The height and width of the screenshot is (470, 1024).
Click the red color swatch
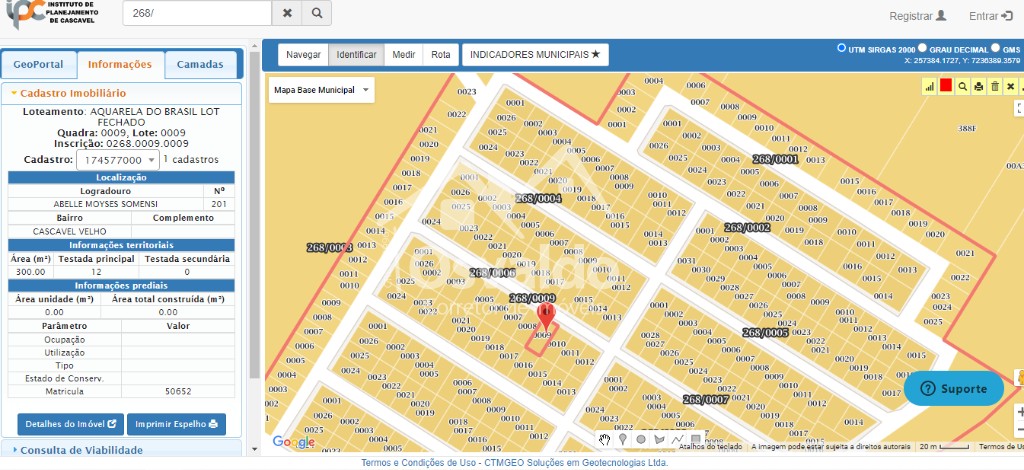[x=945, y=87]
